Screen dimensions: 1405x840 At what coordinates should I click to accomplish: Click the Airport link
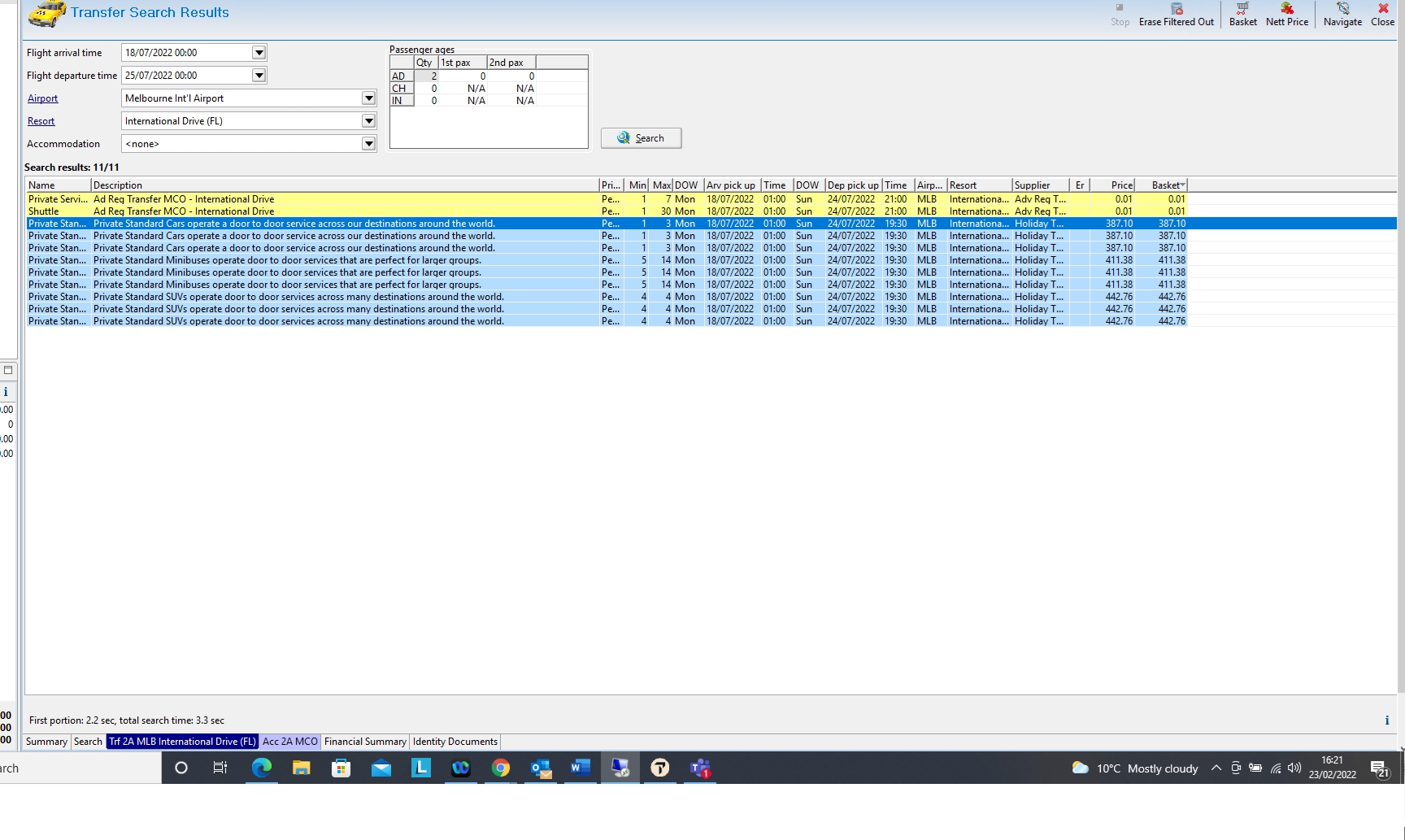[42, 98]
